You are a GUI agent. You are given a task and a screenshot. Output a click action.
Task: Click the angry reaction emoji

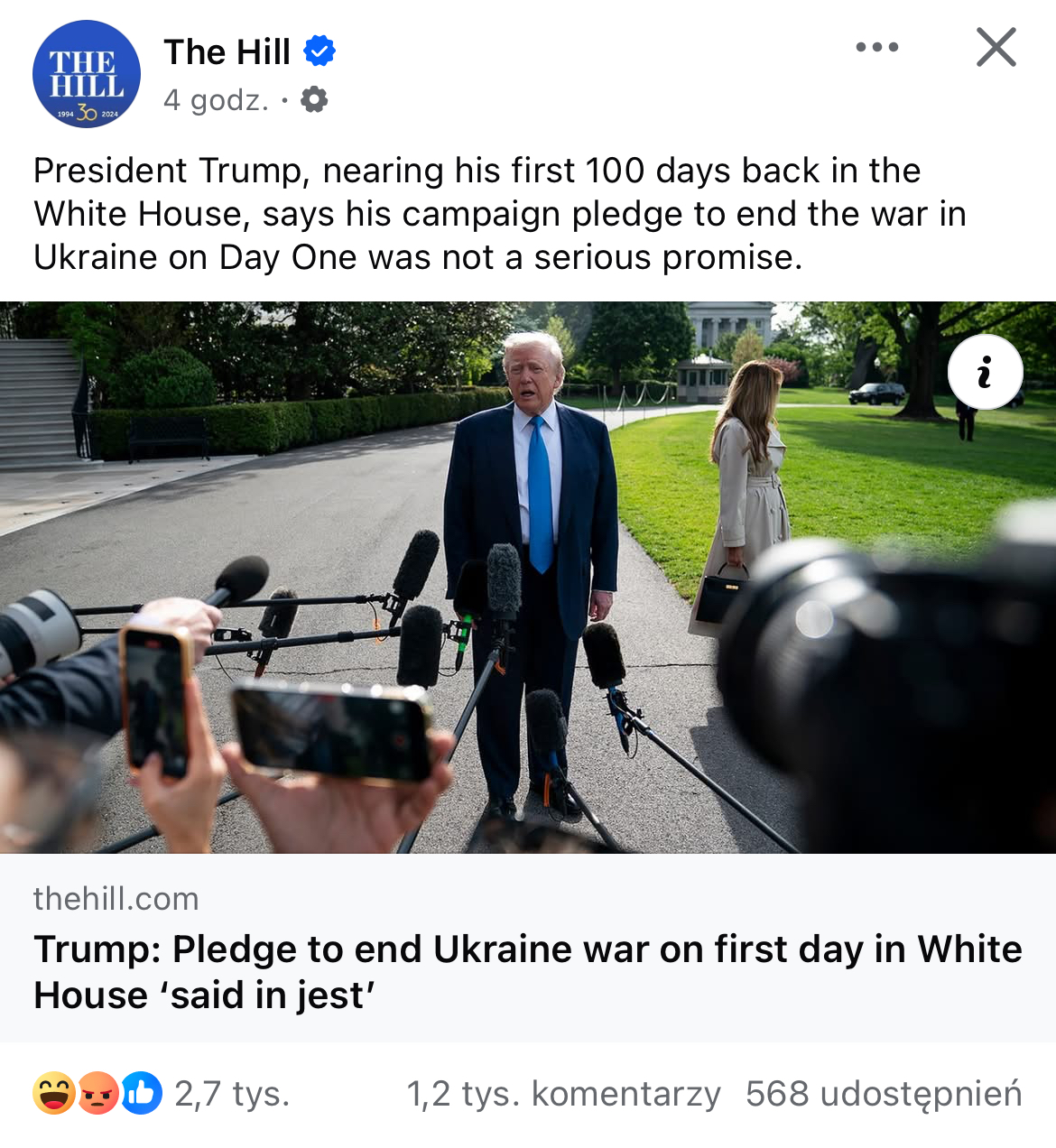tap(97, 1093)
